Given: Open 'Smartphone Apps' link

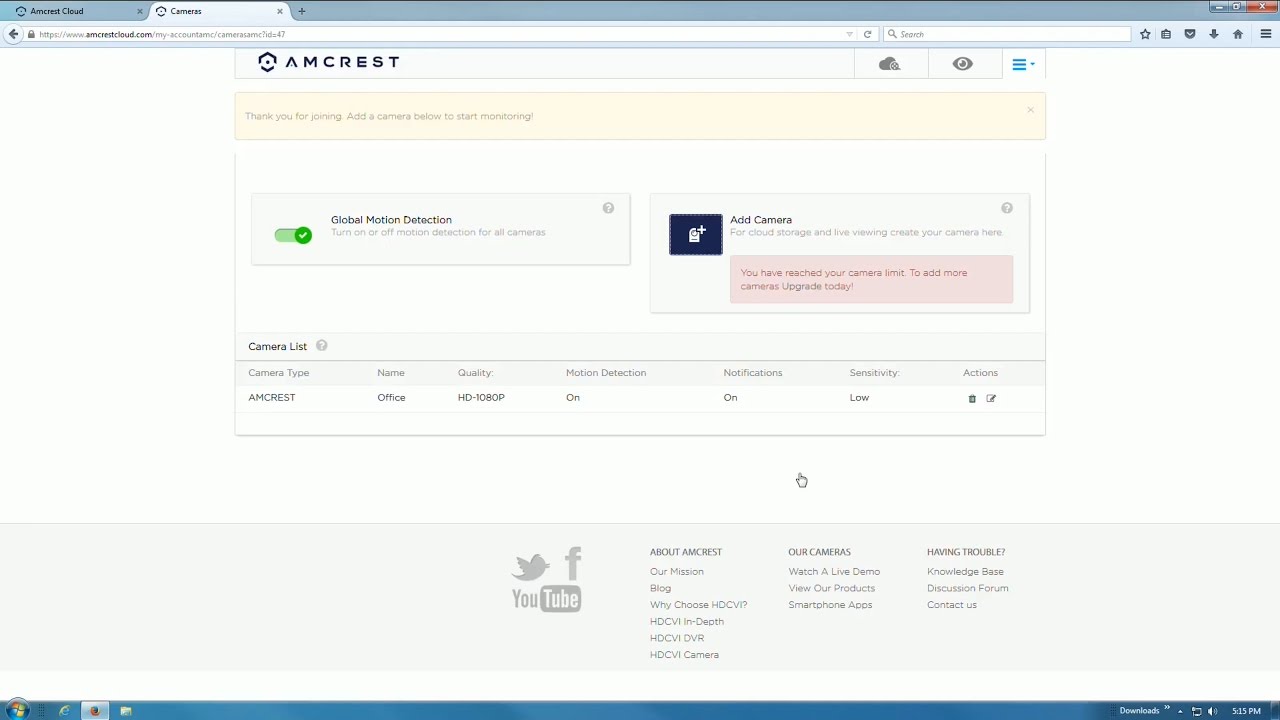Looking at the screenshot, I should pos(830,605).
